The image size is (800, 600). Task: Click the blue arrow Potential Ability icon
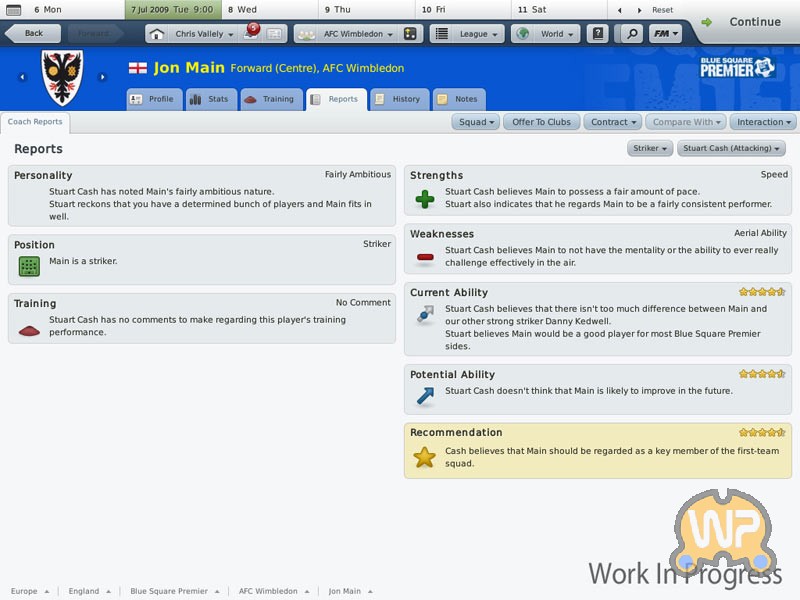tap(425, 395)
